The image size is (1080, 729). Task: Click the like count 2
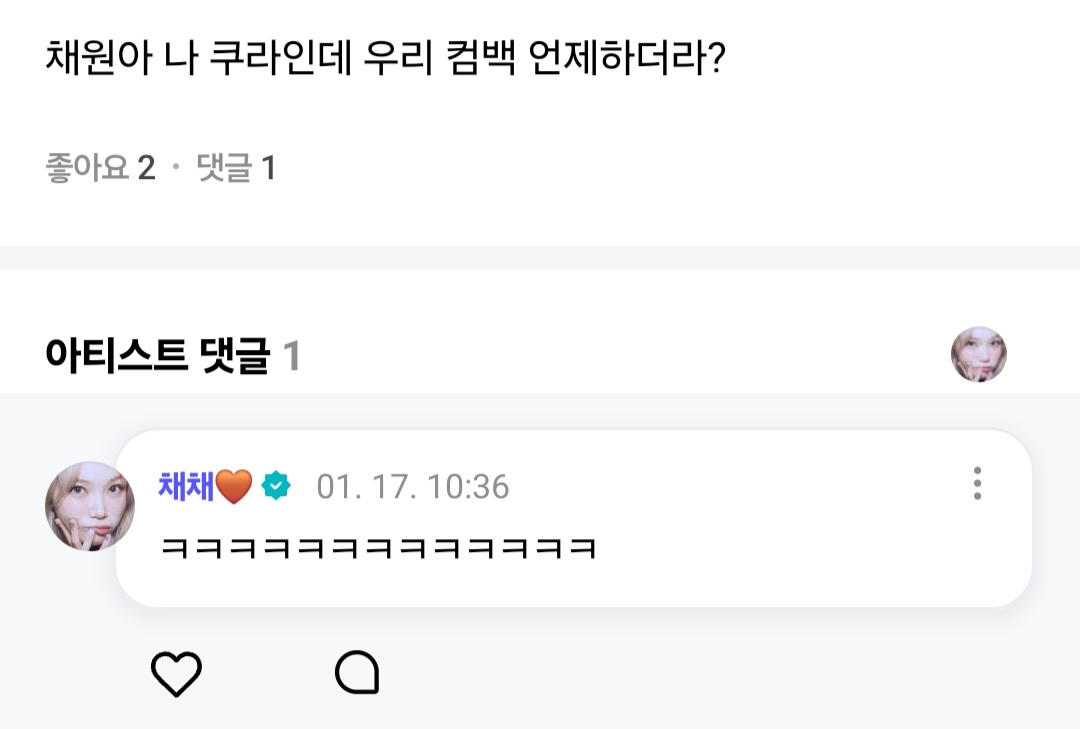(x=146, y=168)
